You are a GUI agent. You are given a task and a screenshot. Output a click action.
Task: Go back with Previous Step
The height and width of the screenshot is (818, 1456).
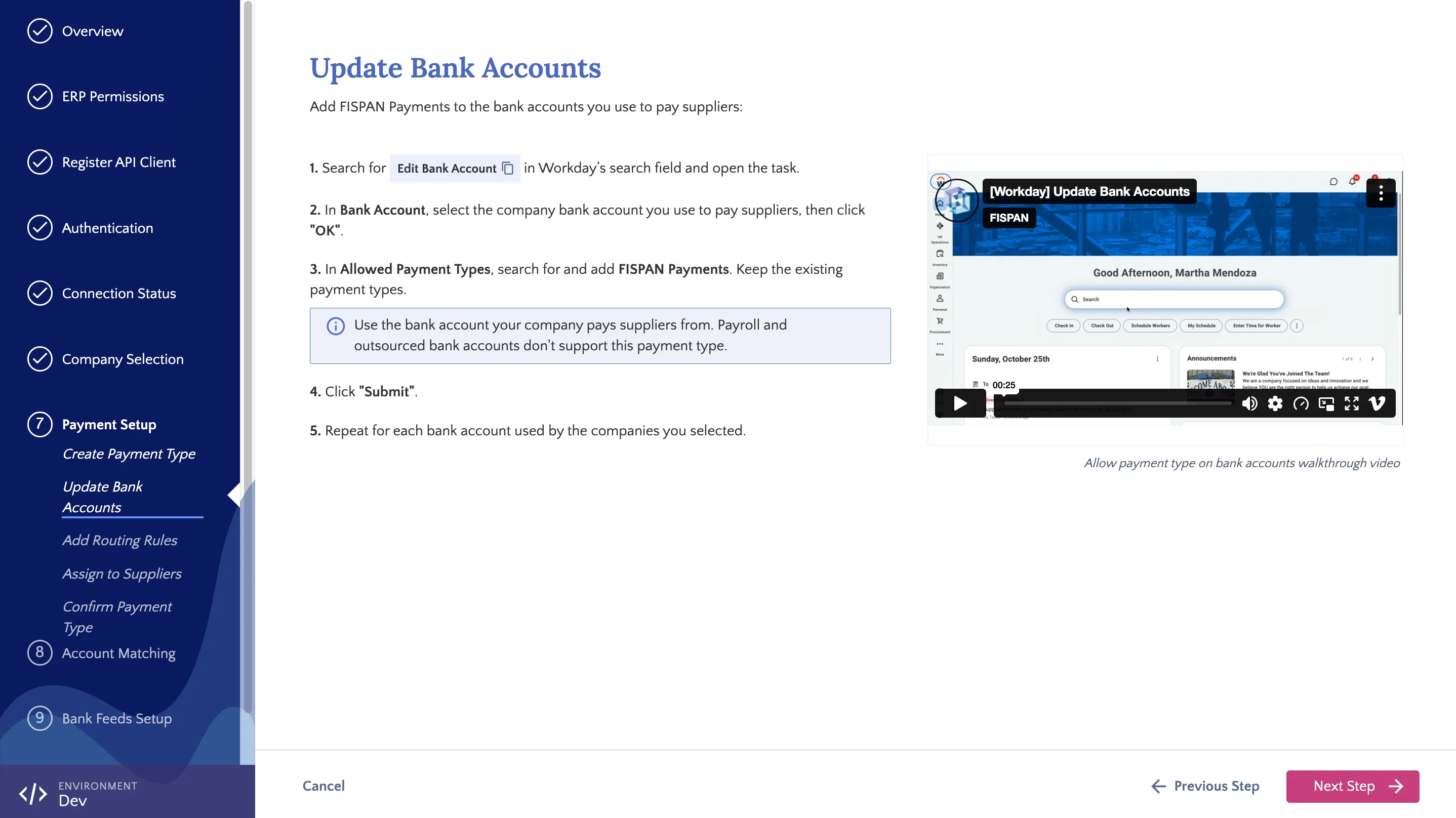coord(1205,786)
